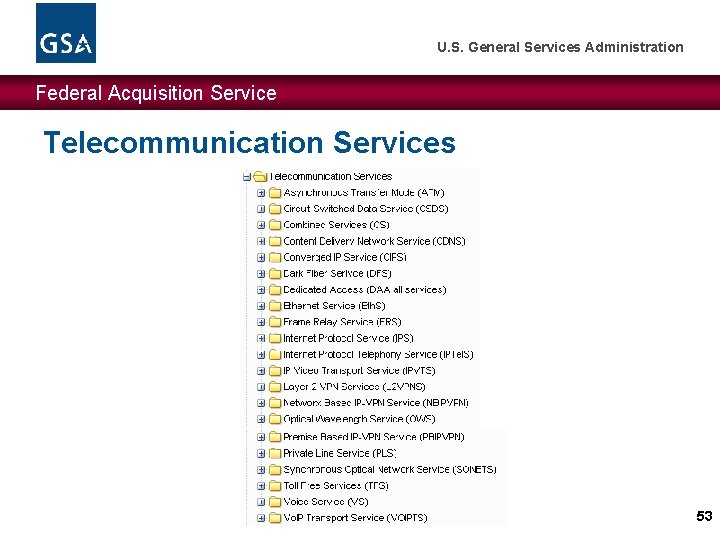The width and height of the screenshot is (720, 540).
Task: Select Dedicated Access (DAA all services)
Action: pos(364,290)
